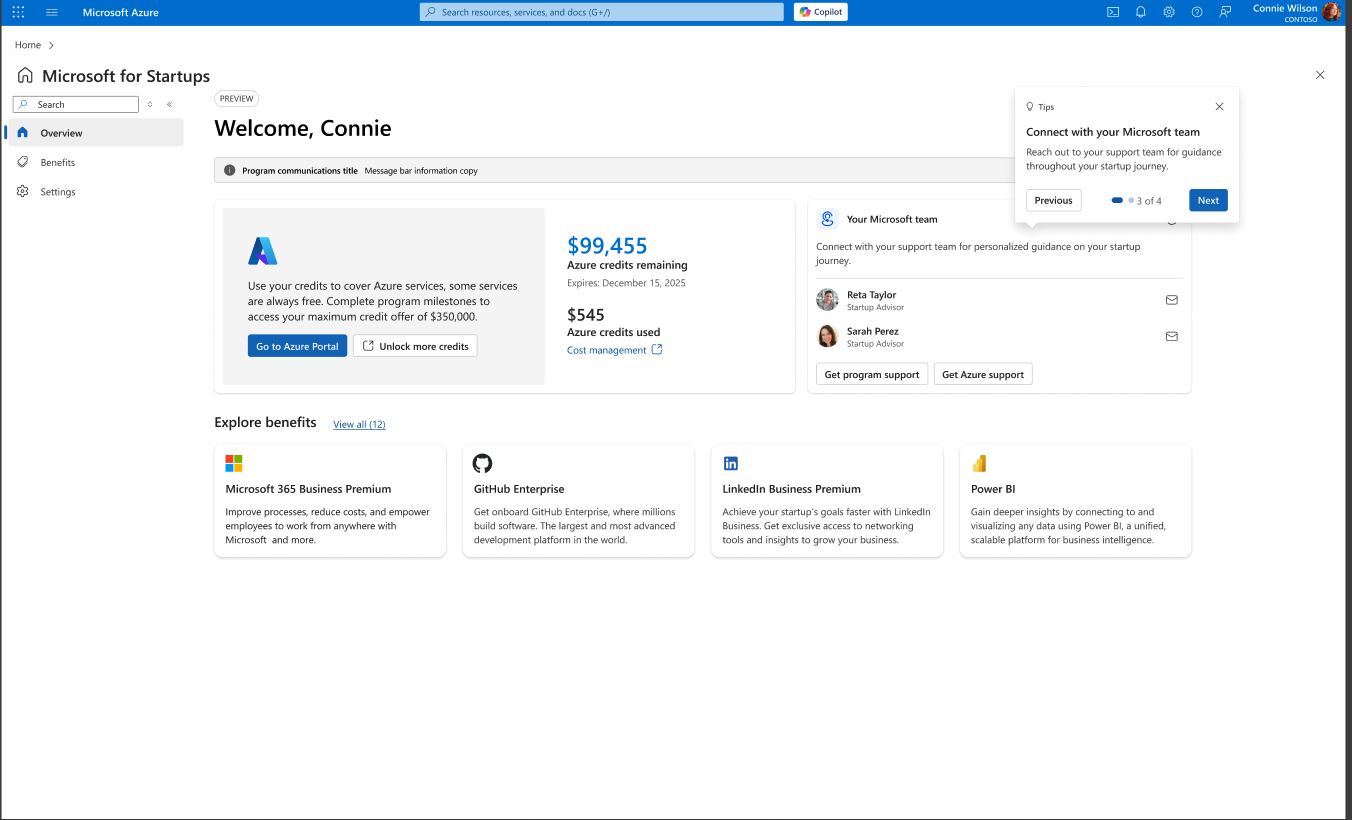Click the Azure logo in credits card

click(x=263, y=251)
